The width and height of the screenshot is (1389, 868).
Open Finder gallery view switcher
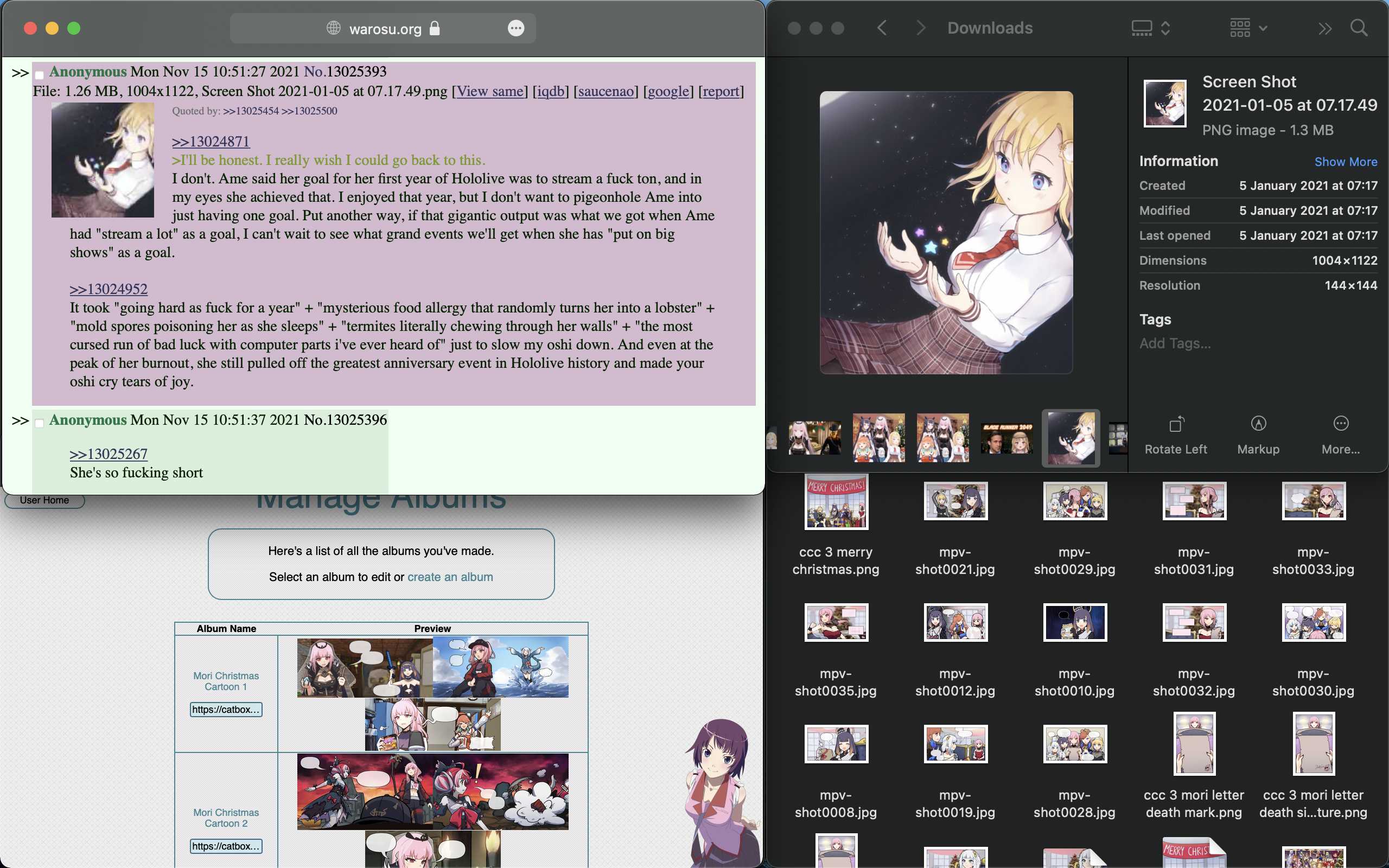[x=1150, y=28]
